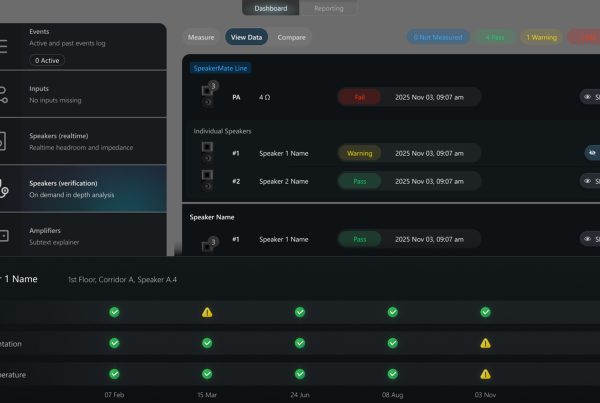The height and width of the screenshot is (403, 600).
Task: Click the Speakers (realtime) sidebar icon
Action: pyautogui.click(x=4, y=141)
